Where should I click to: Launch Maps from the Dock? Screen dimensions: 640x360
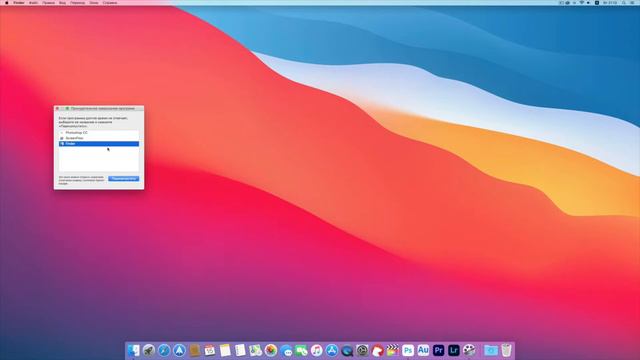click(x=256, y=350)
